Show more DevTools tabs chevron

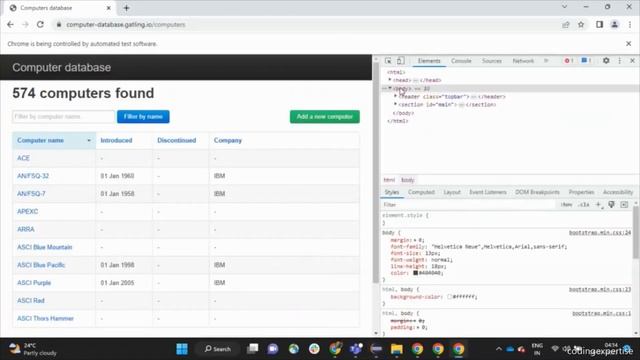tap(546, 61)
